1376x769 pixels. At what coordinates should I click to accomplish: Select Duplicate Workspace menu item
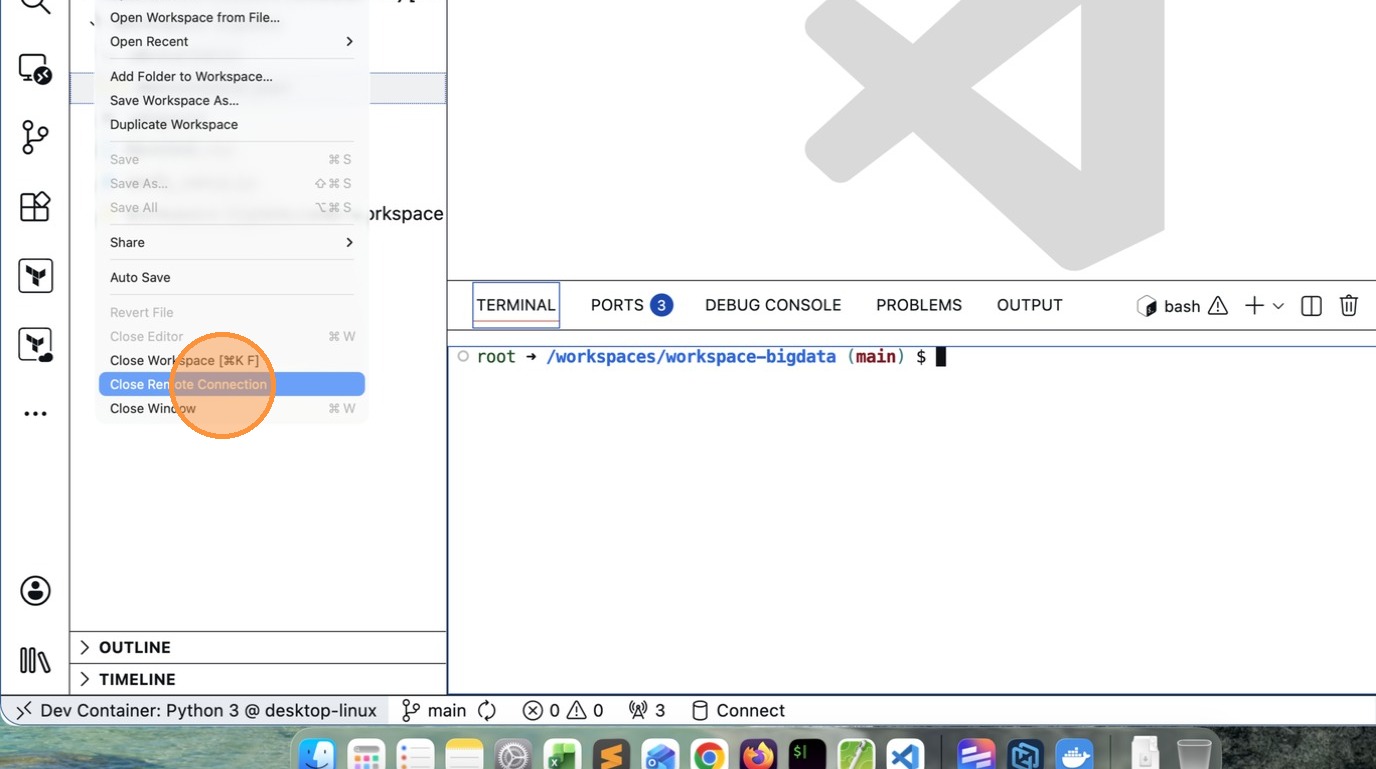232,125
